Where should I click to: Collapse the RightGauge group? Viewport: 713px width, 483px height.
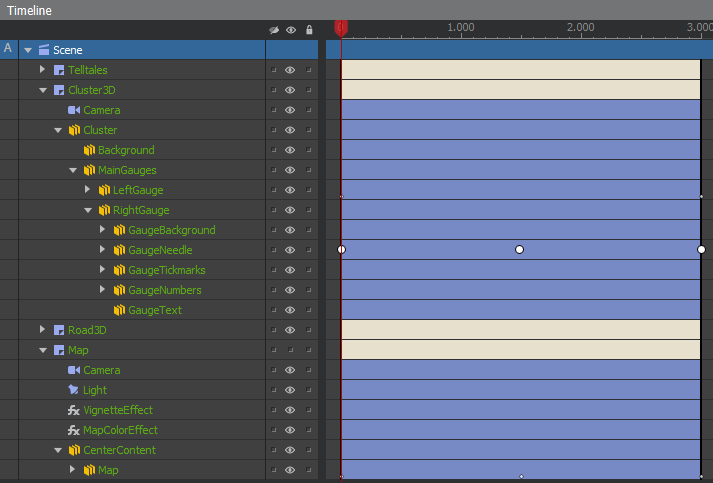(87, 210)
